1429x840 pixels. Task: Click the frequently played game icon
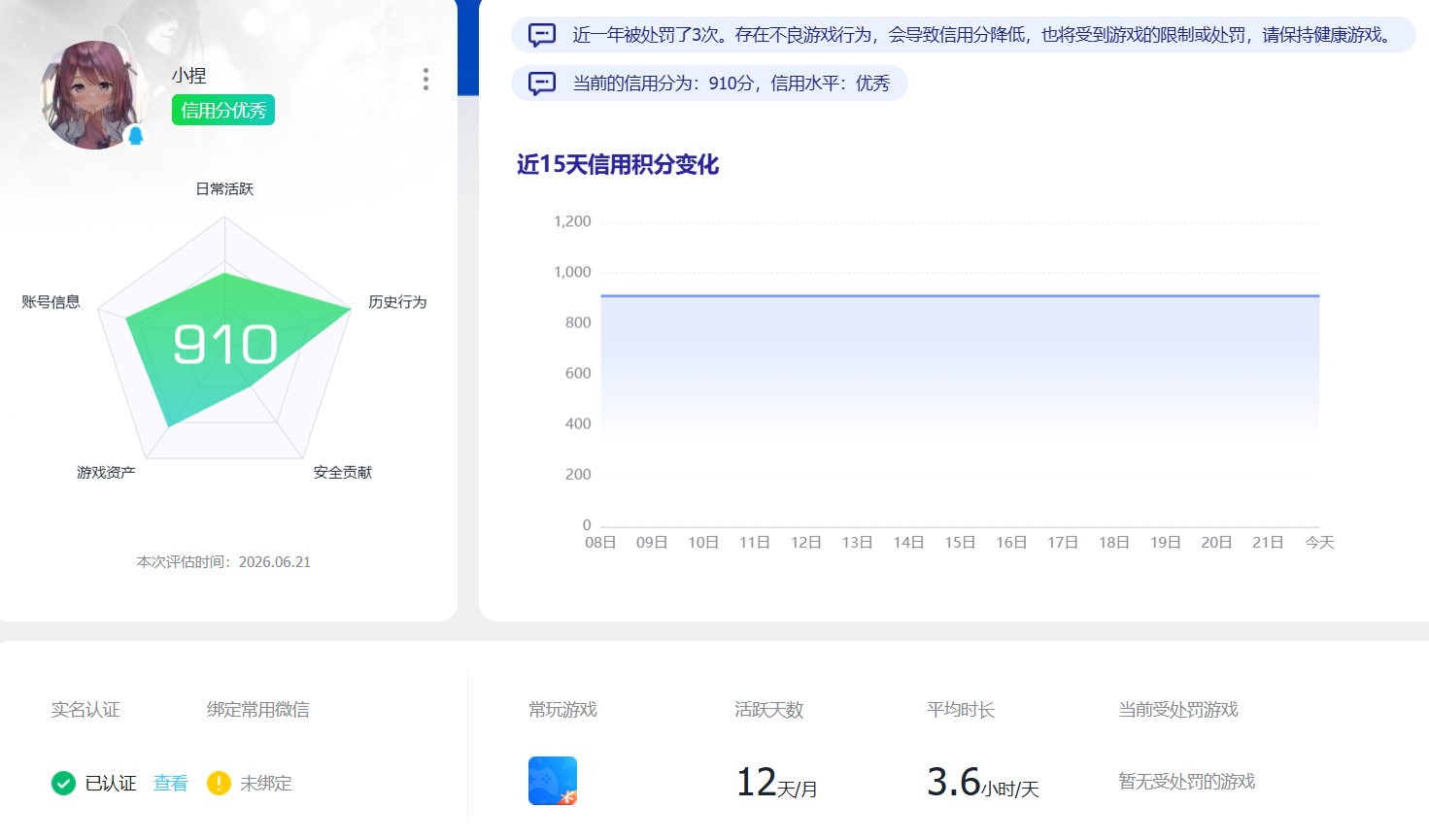pyautogui.click(x=553, y=781)
